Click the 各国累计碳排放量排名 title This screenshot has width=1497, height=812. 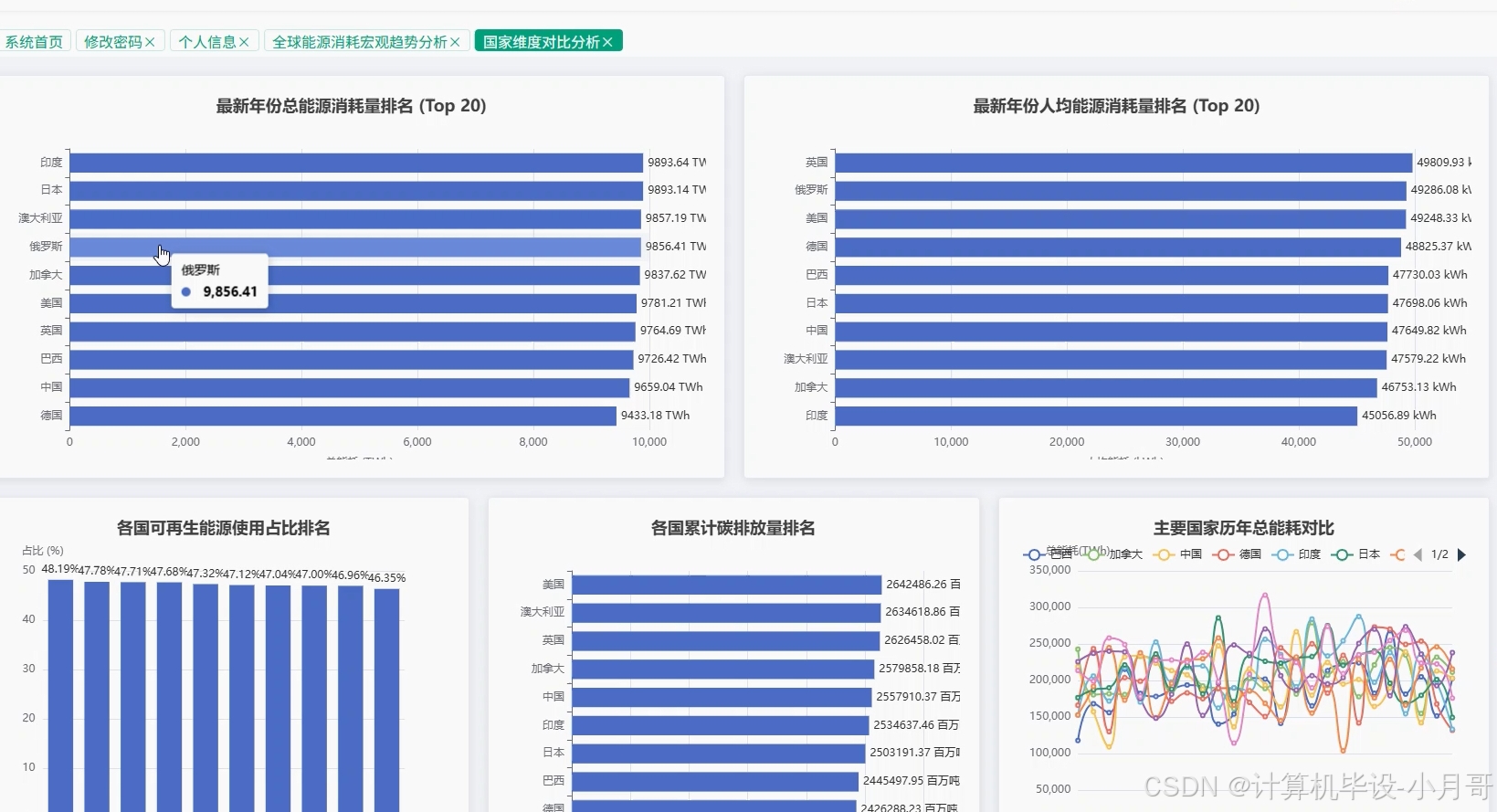coord(733,528)
